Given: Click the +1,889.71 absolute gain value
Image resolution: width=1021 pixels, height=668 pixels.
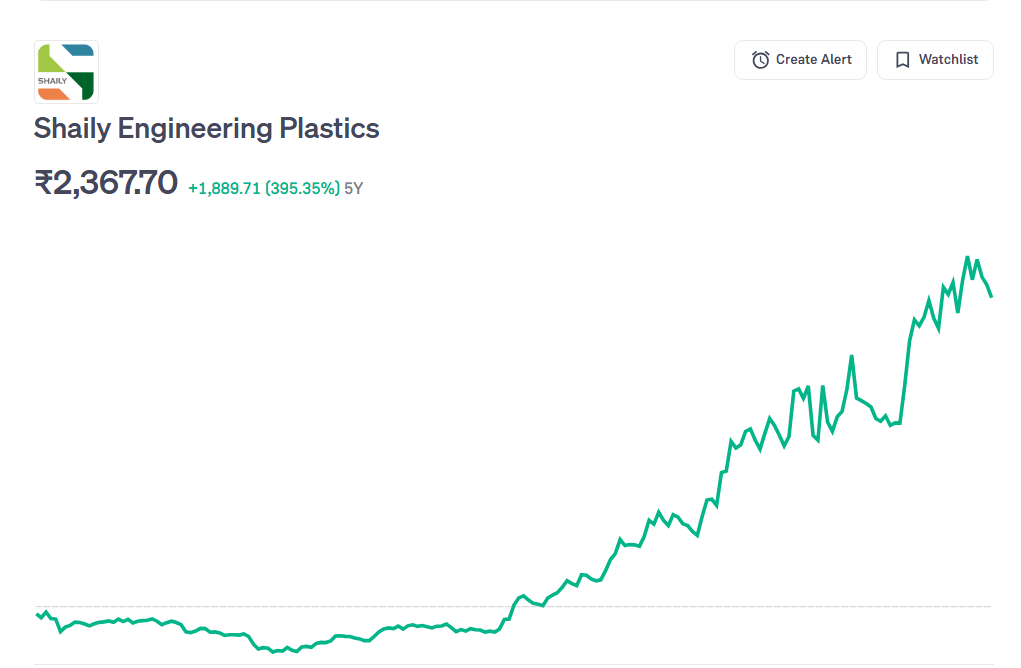Looking at the screenshot, I should [224, 188].
